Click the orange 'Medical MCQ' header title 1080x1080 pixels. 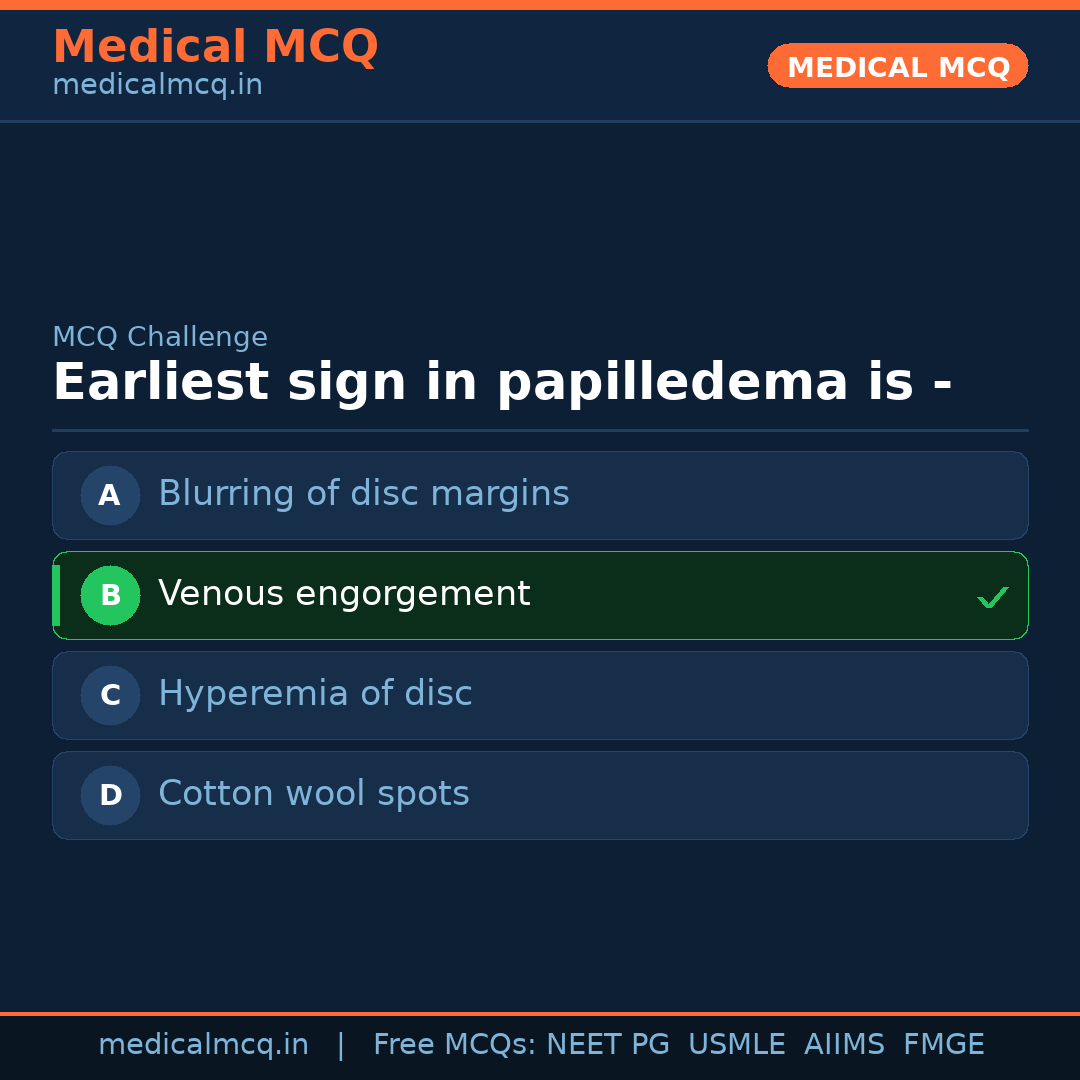pyautogui.click(x=215, y=47)
